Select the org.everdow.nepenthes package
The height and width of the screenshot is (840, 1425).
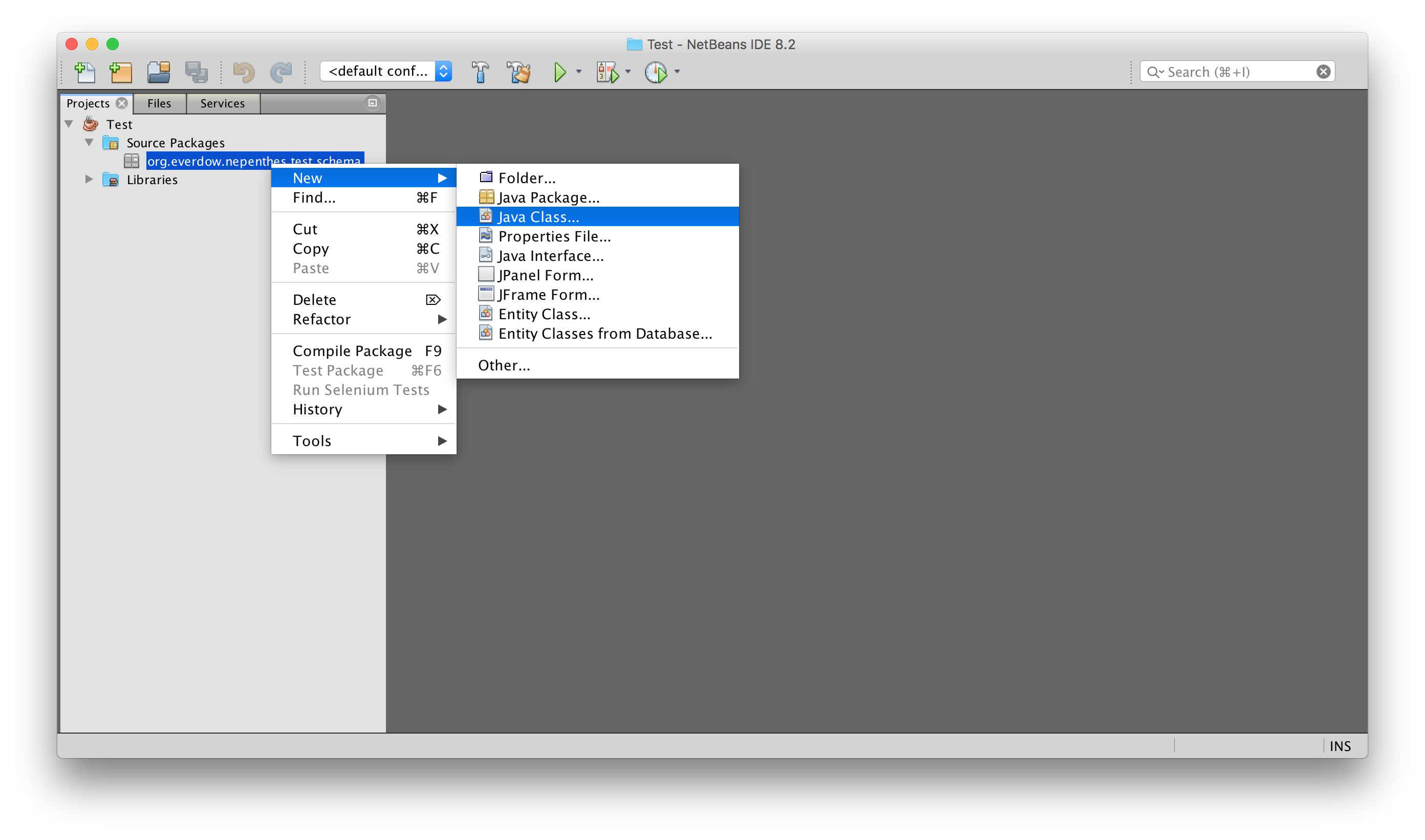254,161
